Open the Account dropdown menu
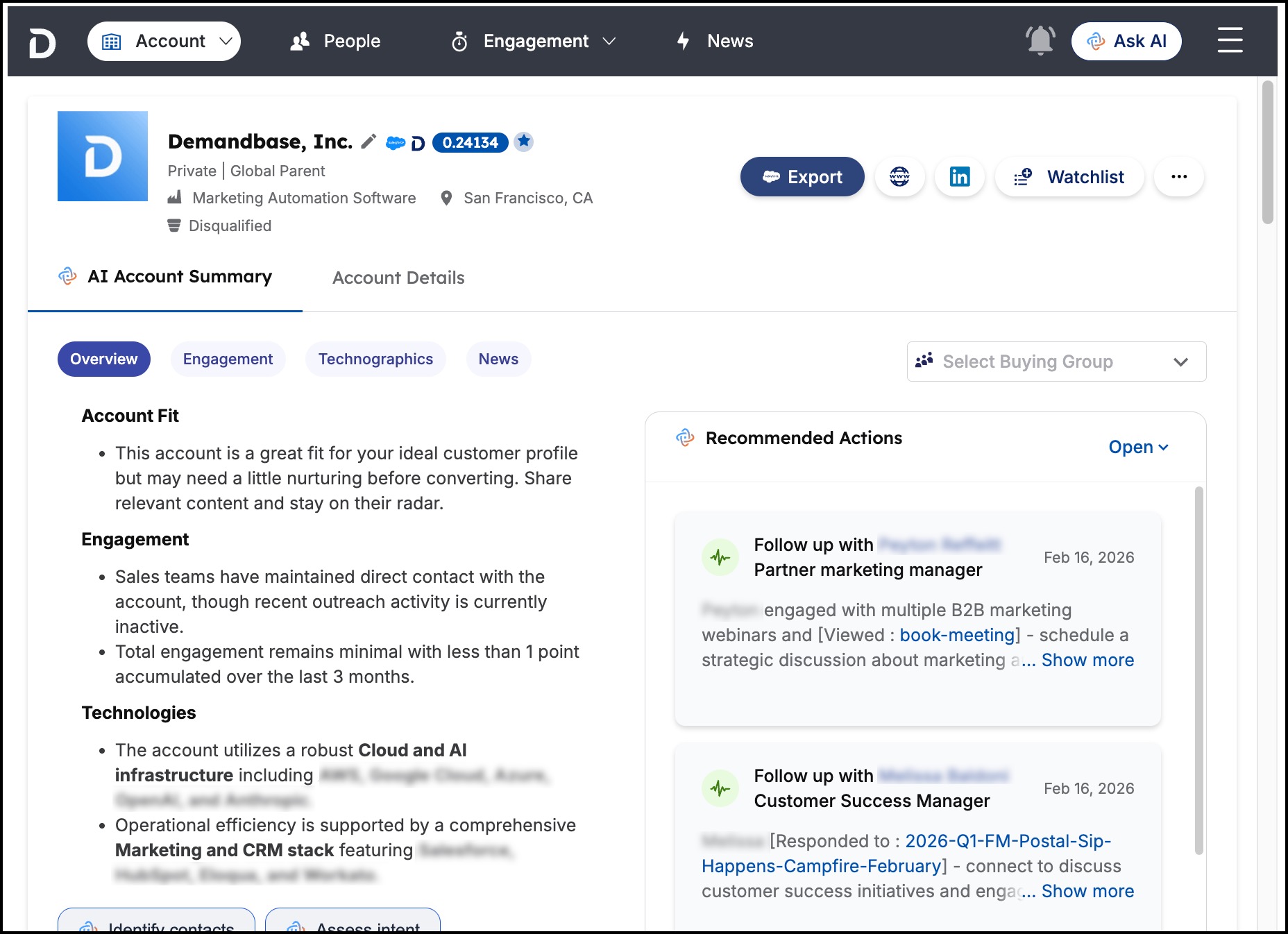This screenshot has width=1288, height=934. (x=164, y=42)
